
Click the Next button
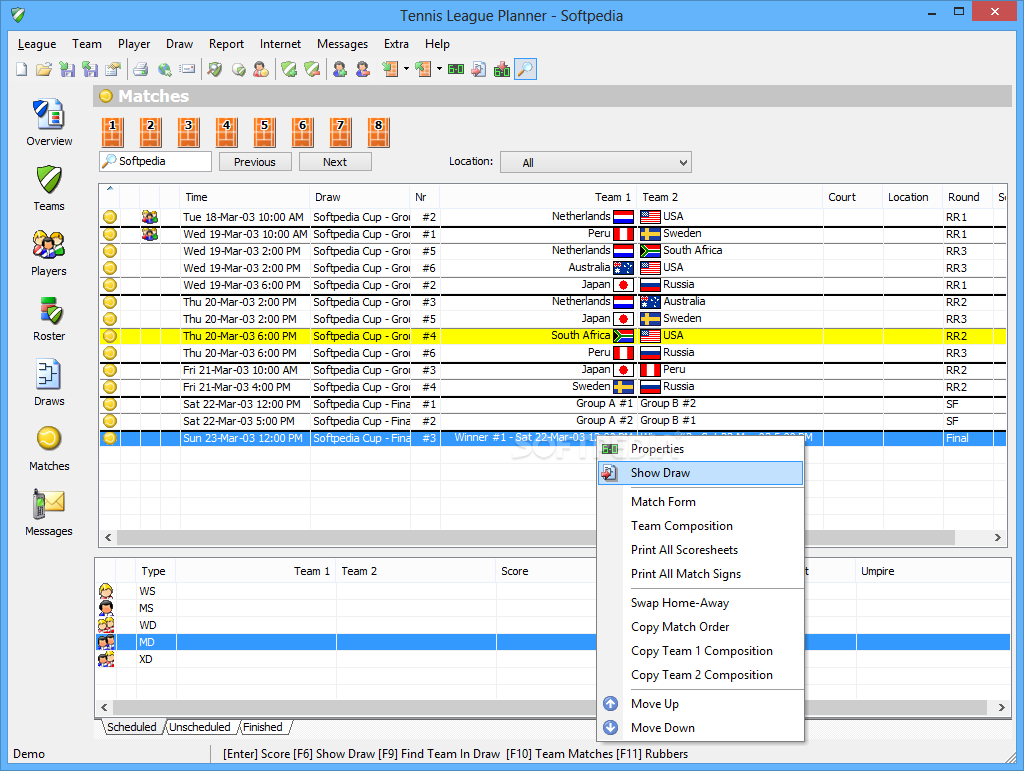coord(335,162)
